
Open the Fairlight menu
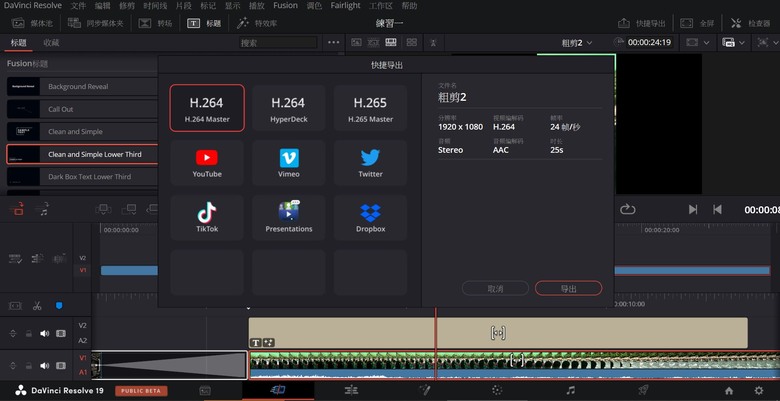pyautogui.click(x=345, y=6)
